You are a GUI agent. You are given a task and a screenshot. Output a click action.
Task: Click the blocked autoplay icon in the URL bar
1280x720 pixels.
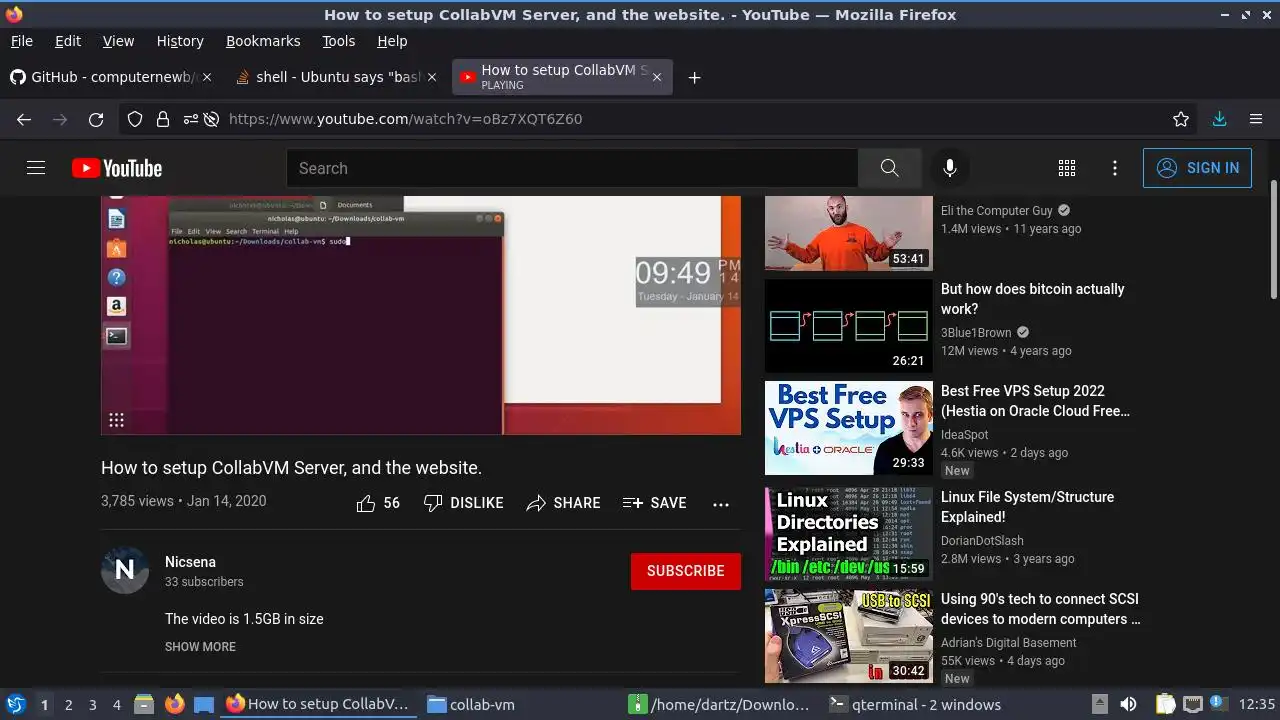[211, 119]
